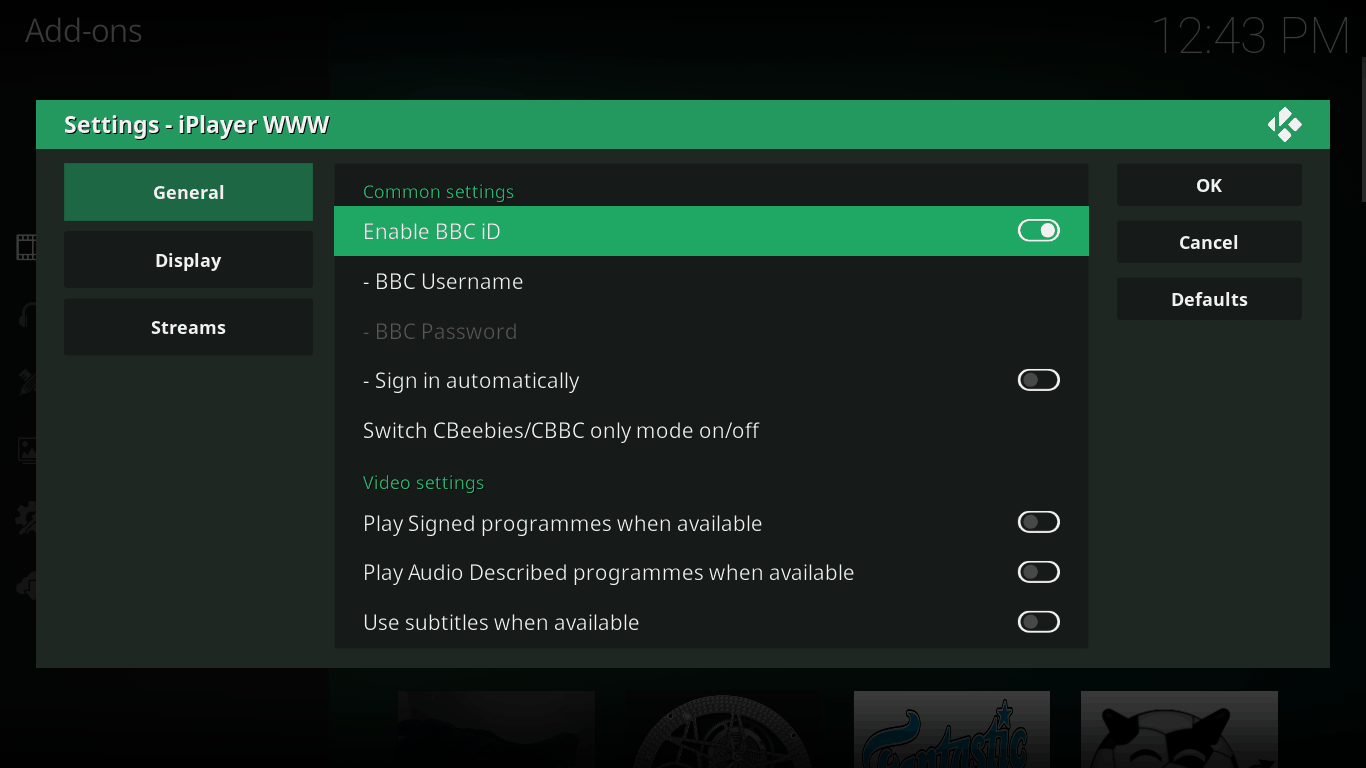Select Switch CBeebies/CBBC only mode on/off
Viewport: 1366px width, 768px height.
click(711, 430)
